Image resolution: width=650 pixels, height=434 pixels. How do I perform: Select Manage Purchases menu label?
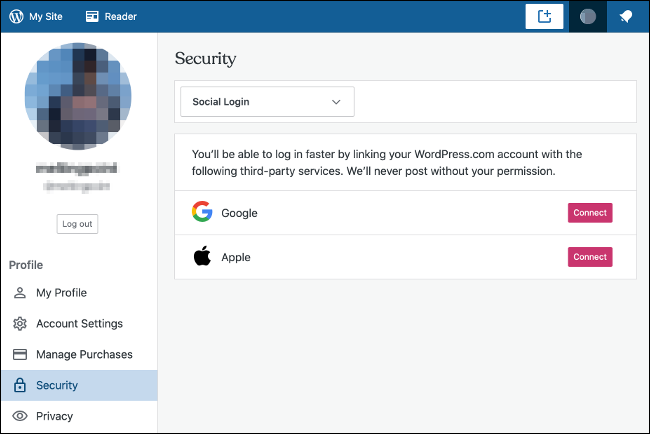coord(84,355)
